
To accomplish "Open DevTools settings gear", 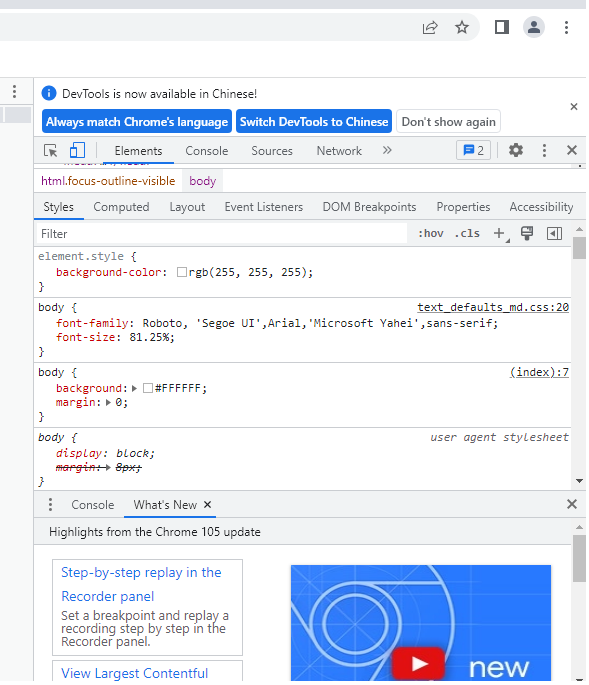I will click(516, 150).
